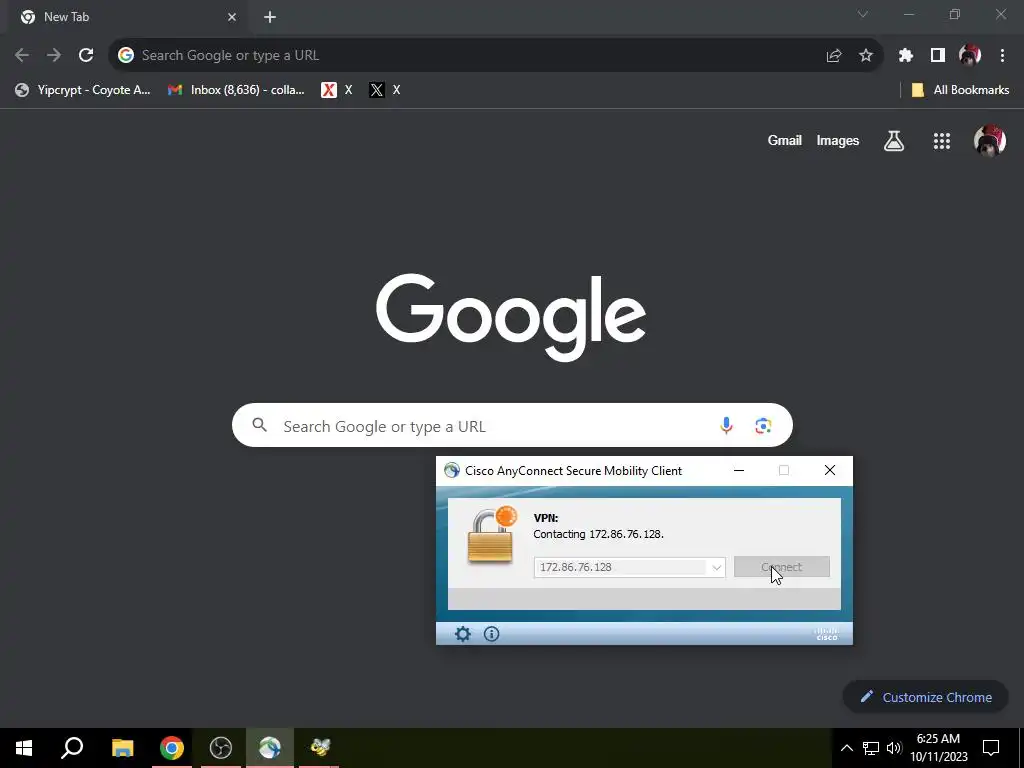The width and height of the screenshot is (1024, 768).
Task: Open the red X bookmark
Action: point(337,90)
